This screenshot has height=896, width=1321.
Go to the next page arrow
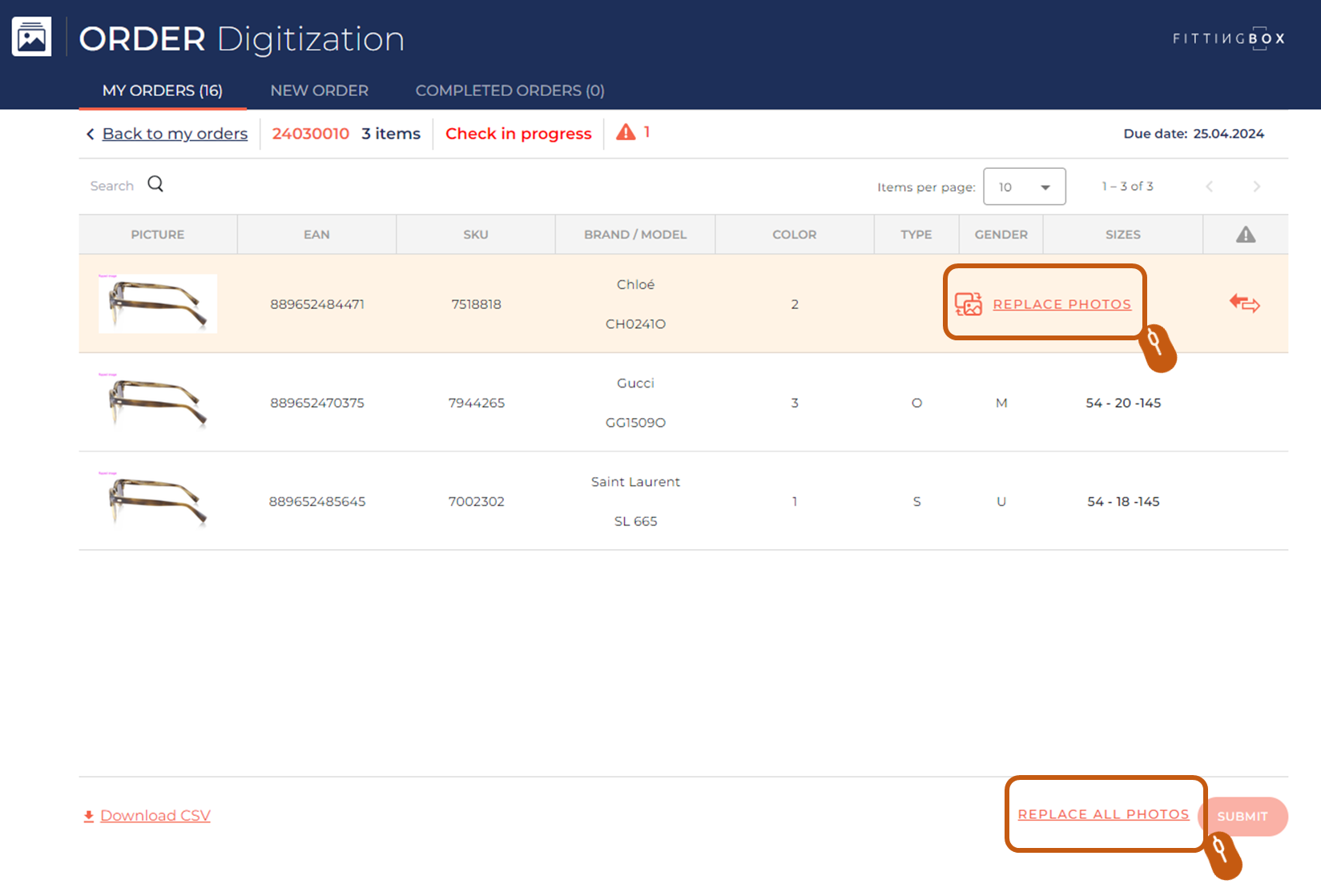coord(1256,187)
